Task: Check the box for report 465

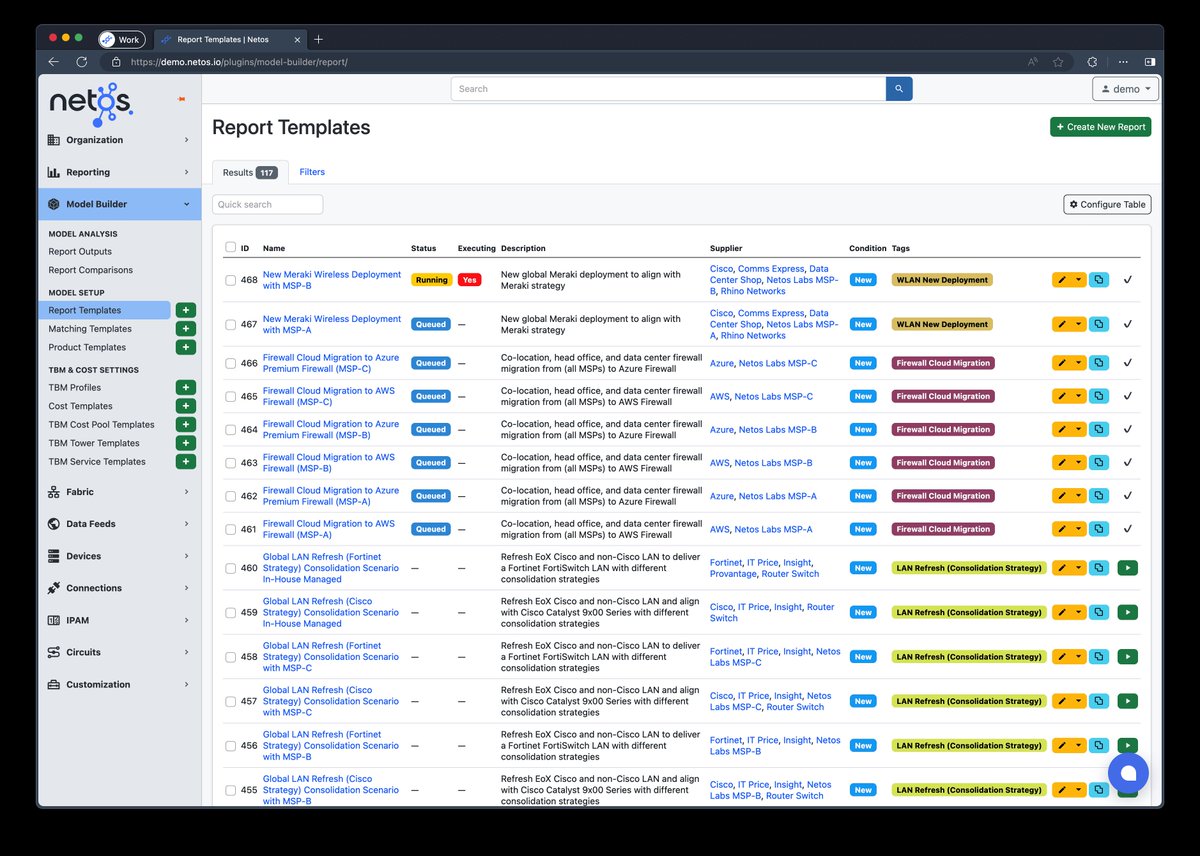Action: [x=231, y=396]
